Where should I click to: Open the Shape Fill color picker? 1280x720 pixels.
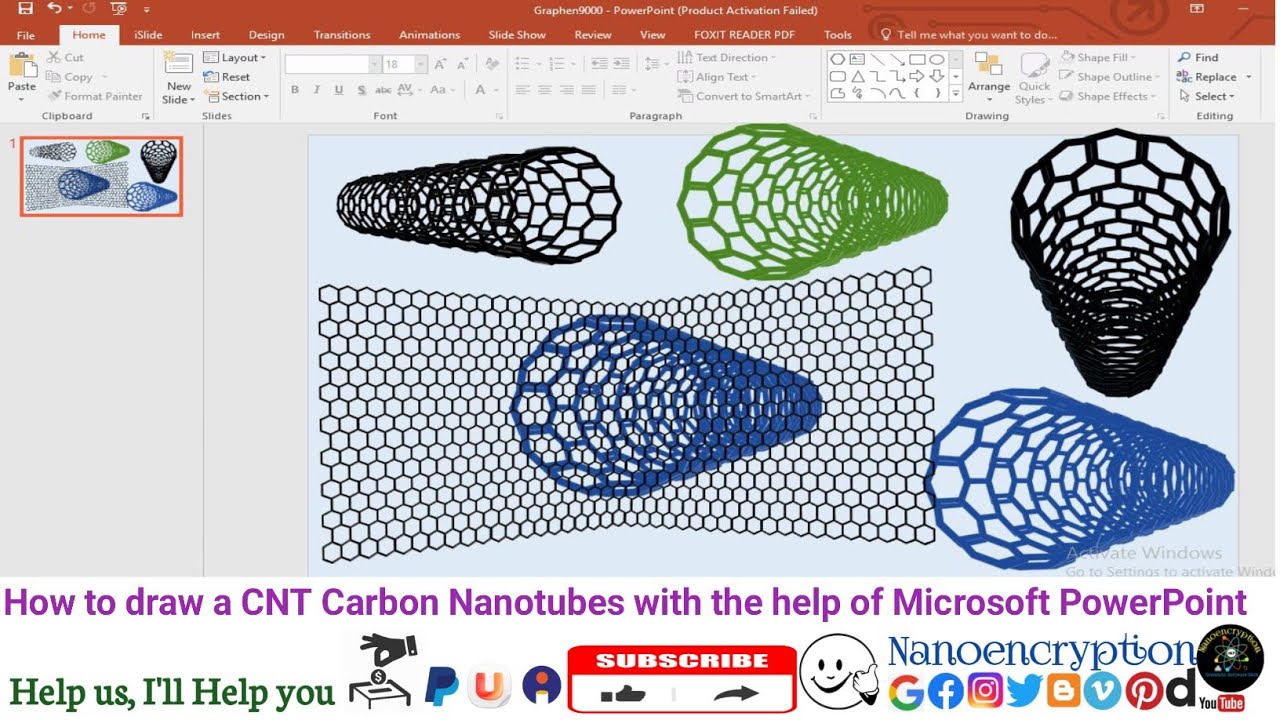coord(1100,58)
